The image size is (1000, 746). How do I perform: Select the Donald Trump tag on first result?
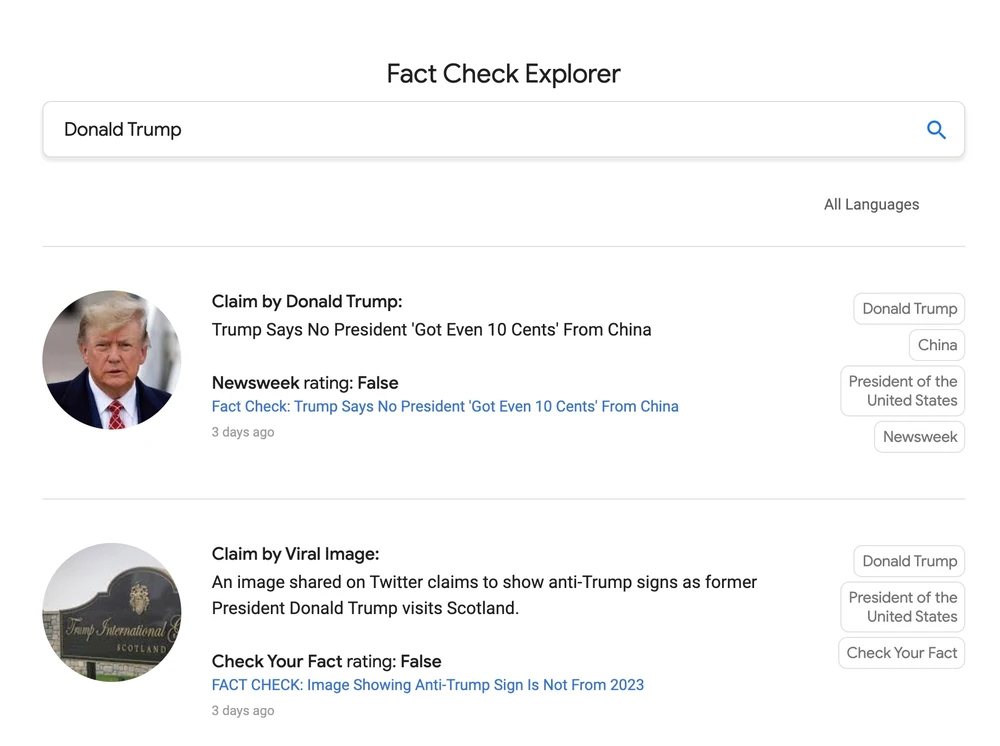(908, 308)
